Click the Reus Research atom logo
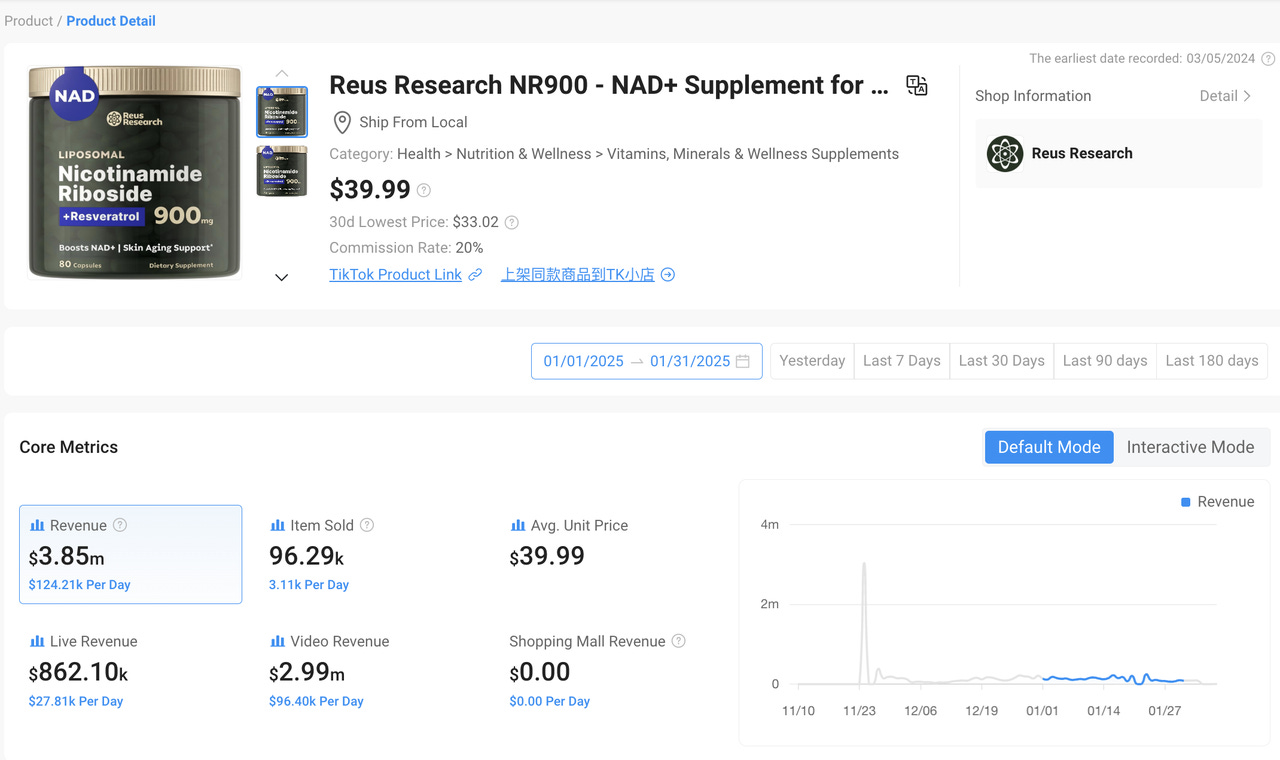Viewport: 1280px width, 760px height. (1005, 154)
